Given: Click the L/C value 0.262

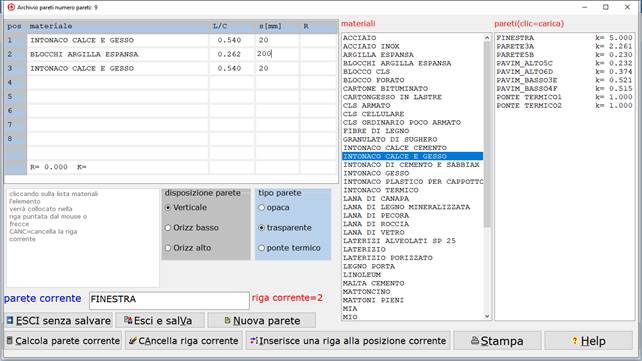Looking at the screenshot, I should [232, 54].
